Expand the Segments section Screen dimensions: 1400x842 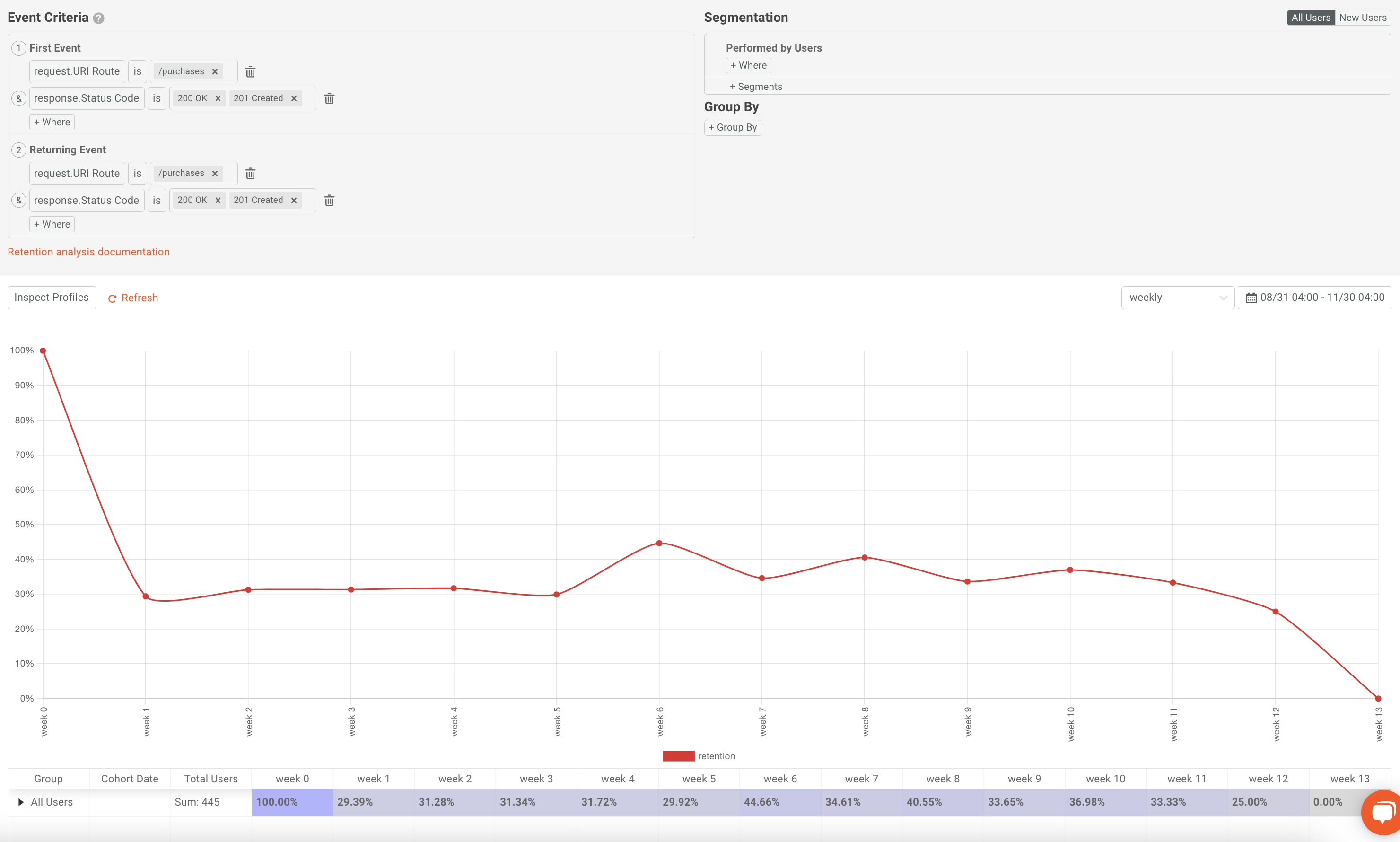click(x=755, y=86)
